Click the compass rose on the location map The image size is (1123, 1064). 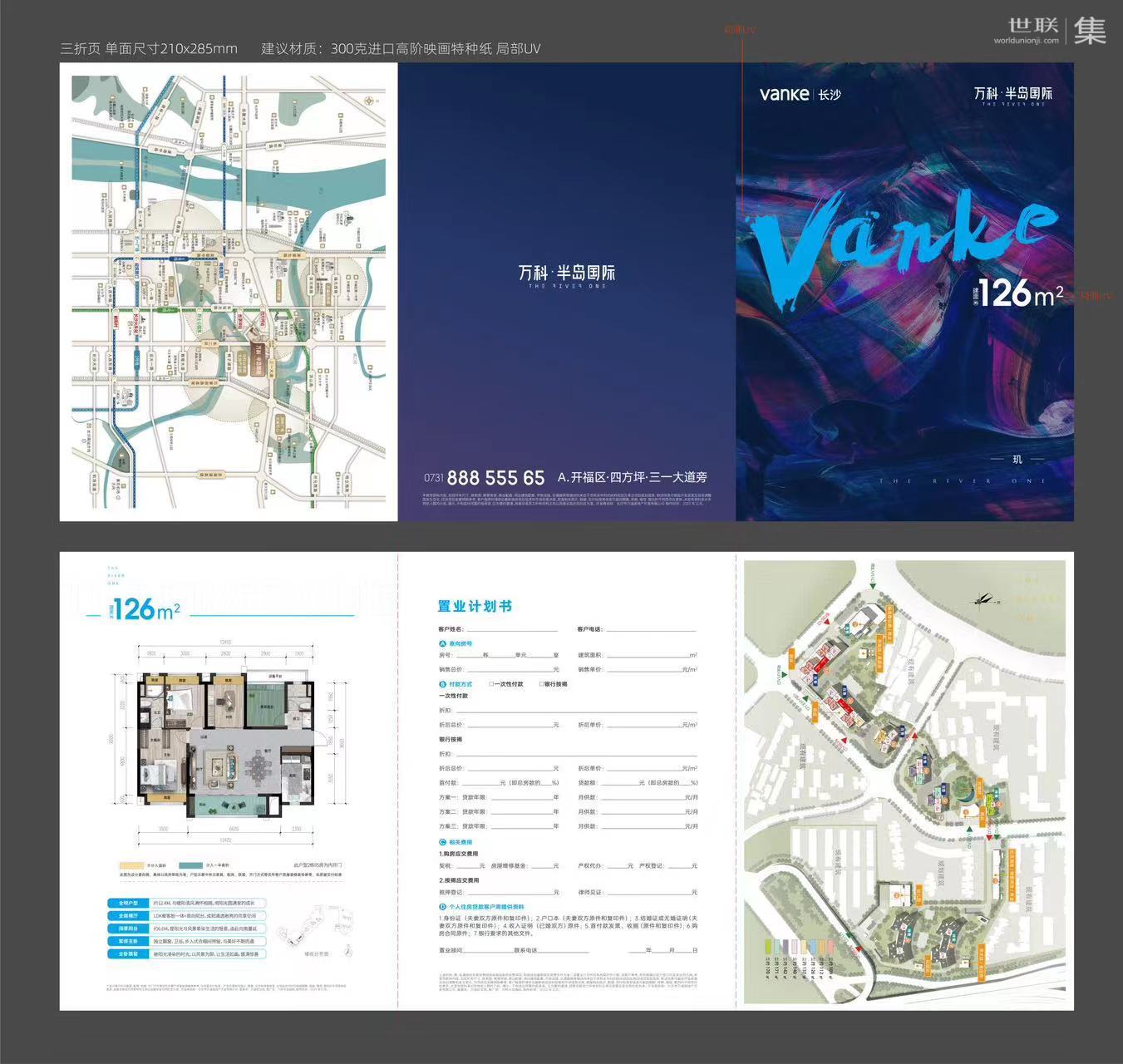pyautogui.click(x=369, y=100)
